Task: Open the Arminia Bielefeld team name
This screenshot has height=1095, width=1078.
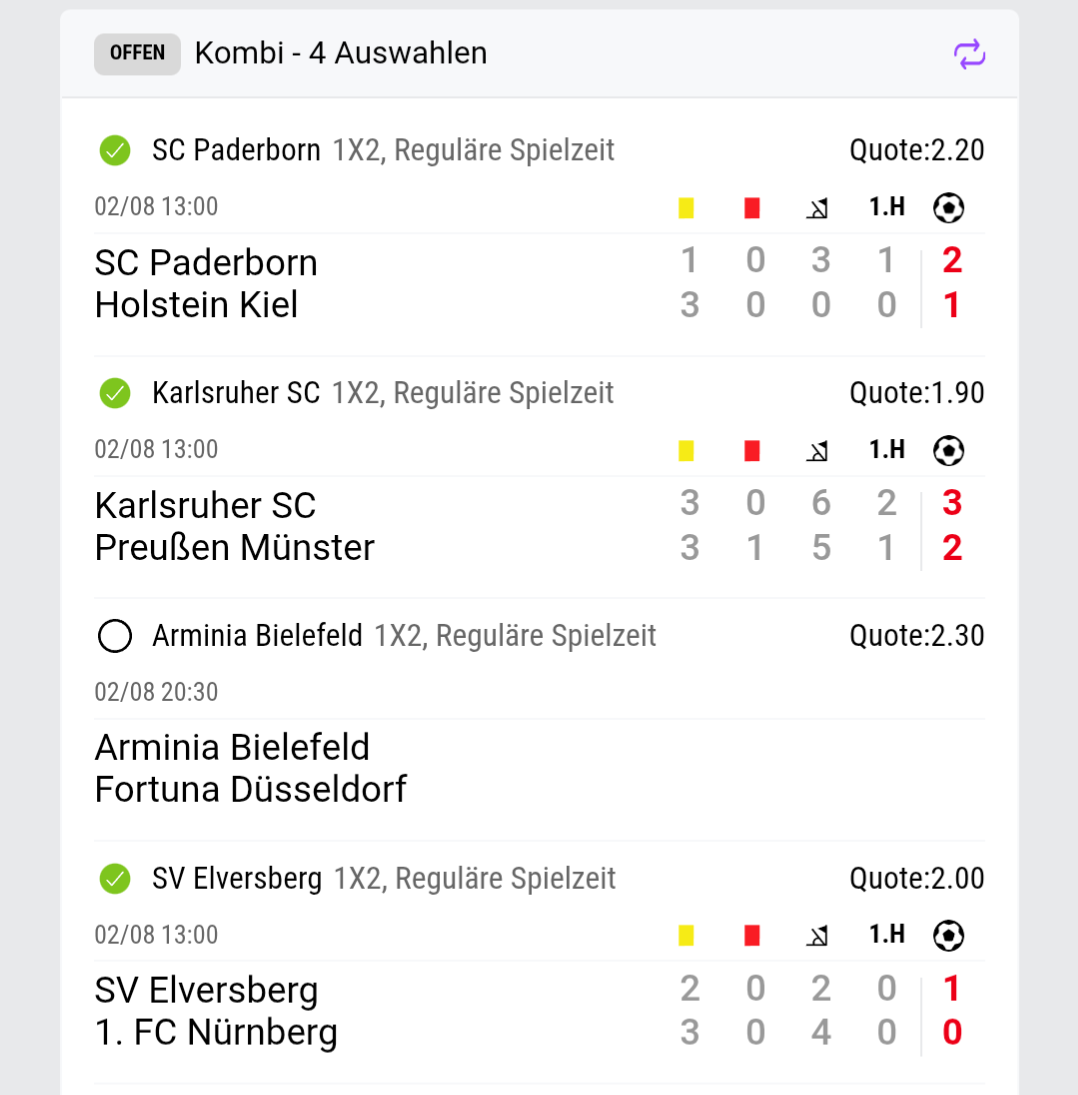Action: [x=232, y=748]
